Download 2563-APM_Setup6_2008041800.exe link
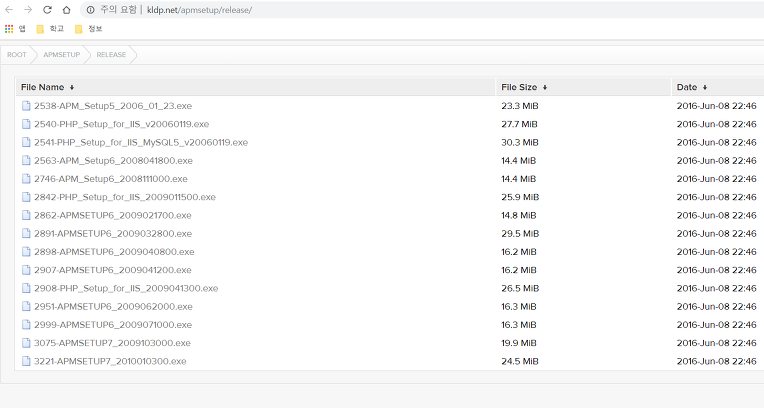764x408 pixels. [113, 160]
